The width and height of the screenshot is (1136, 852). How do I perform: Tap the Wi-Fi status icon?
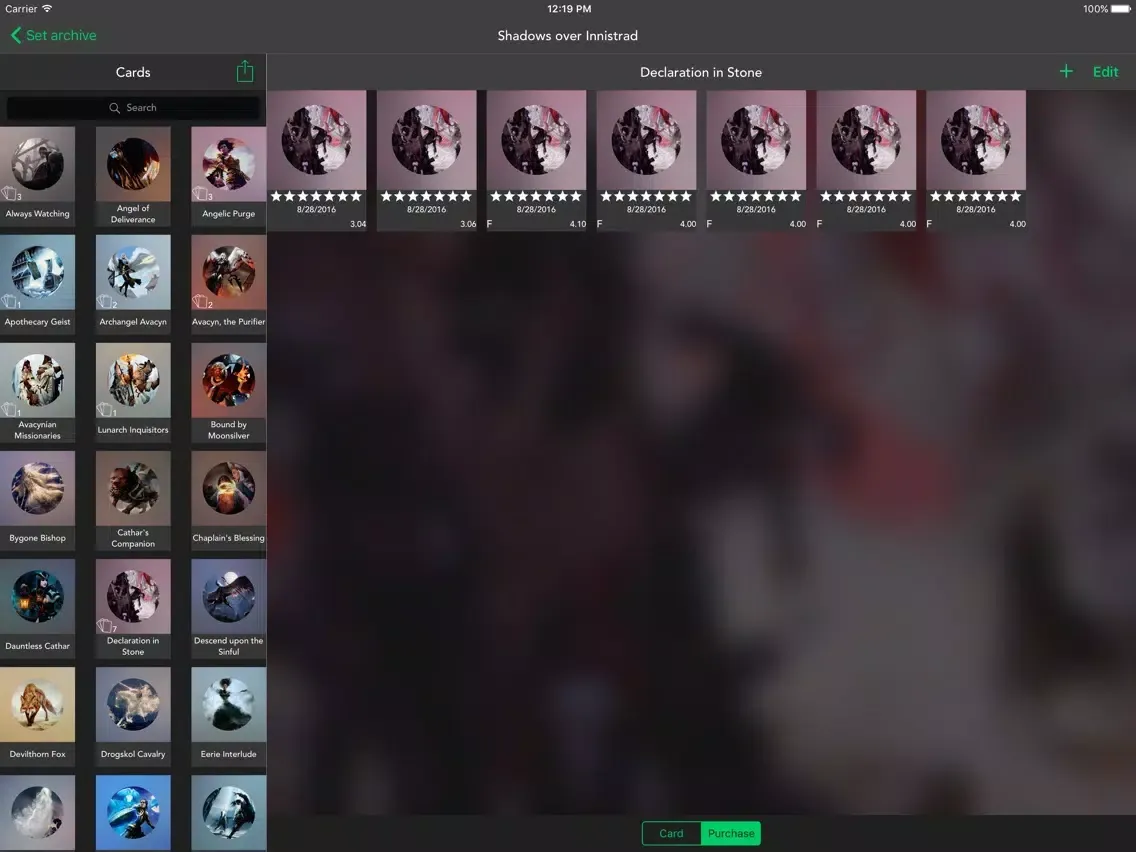[47, 9]
